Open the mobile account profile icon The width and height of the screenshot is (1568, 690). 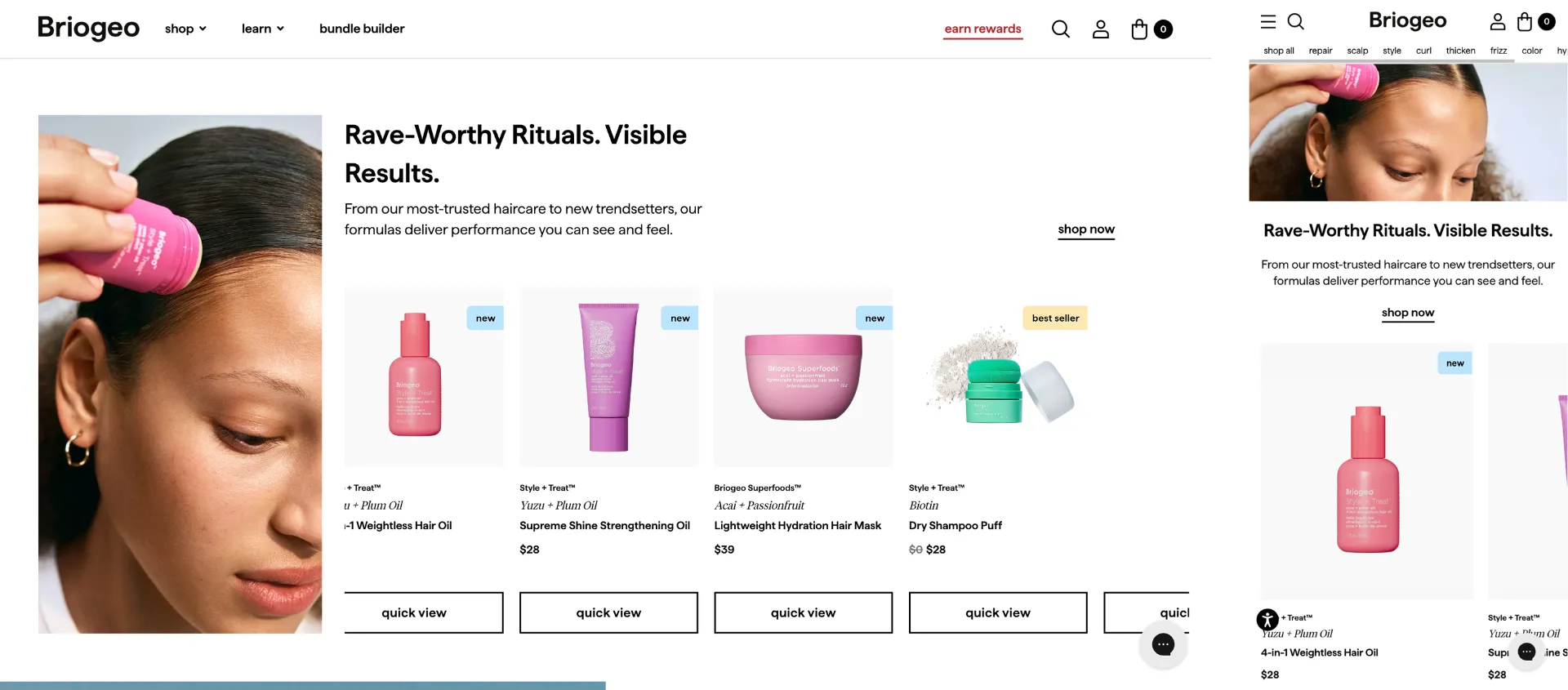tap(1498, 22)
